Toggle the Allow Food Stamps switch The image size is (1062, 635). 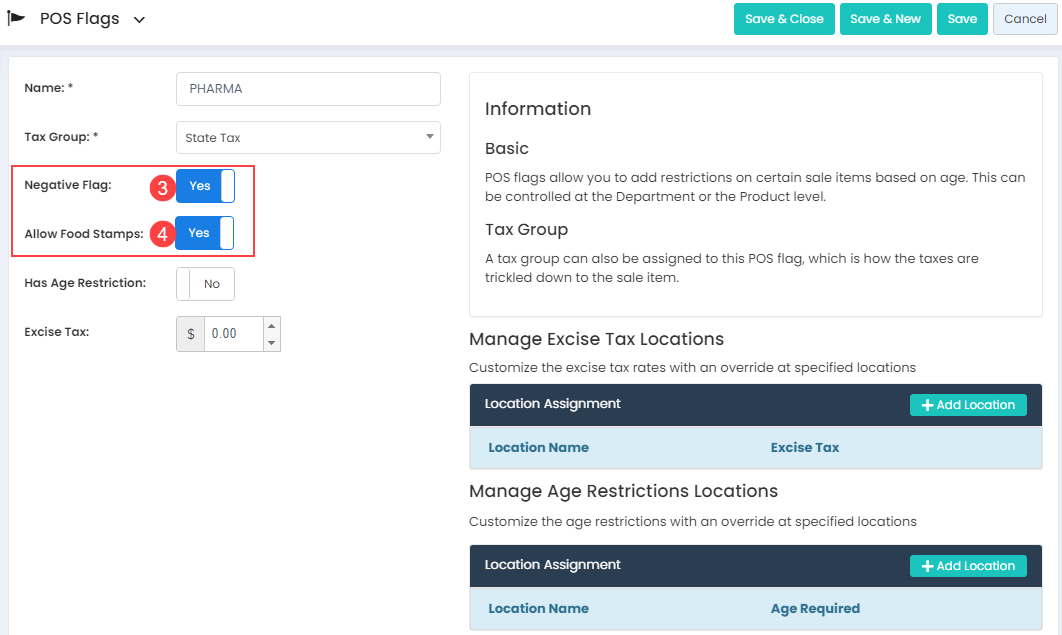(x=205, y=233)
